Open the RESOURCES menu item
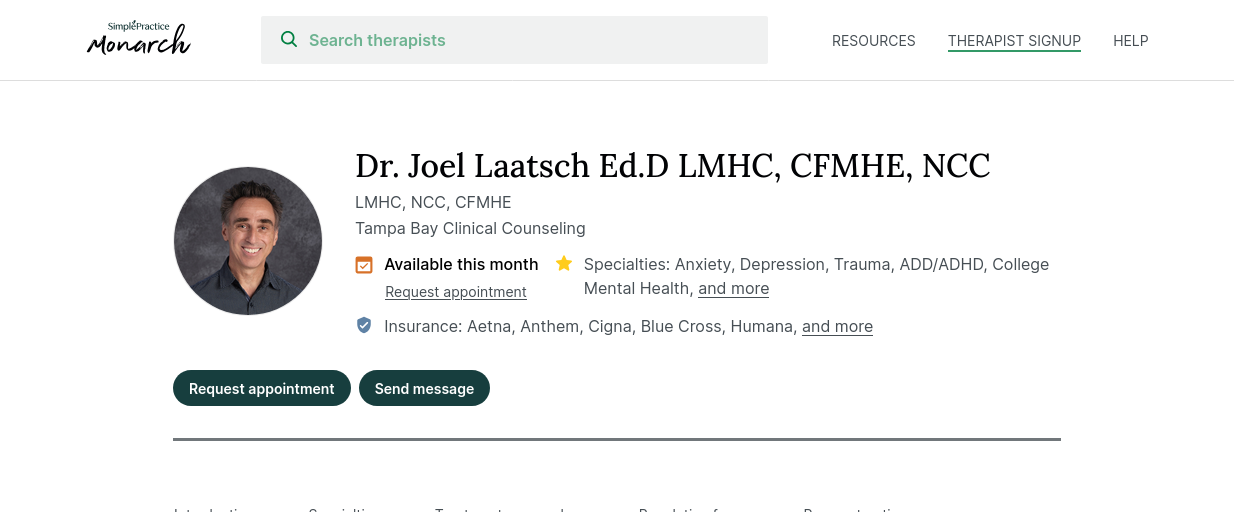This screenshot has width=1234, height=512. (873, 41)
